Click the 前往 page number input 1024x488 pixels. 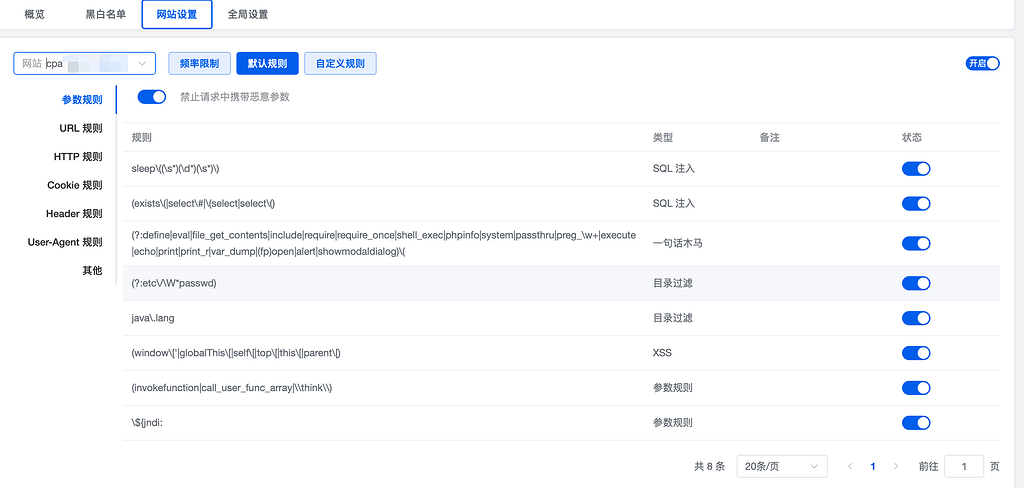point(964,466)
